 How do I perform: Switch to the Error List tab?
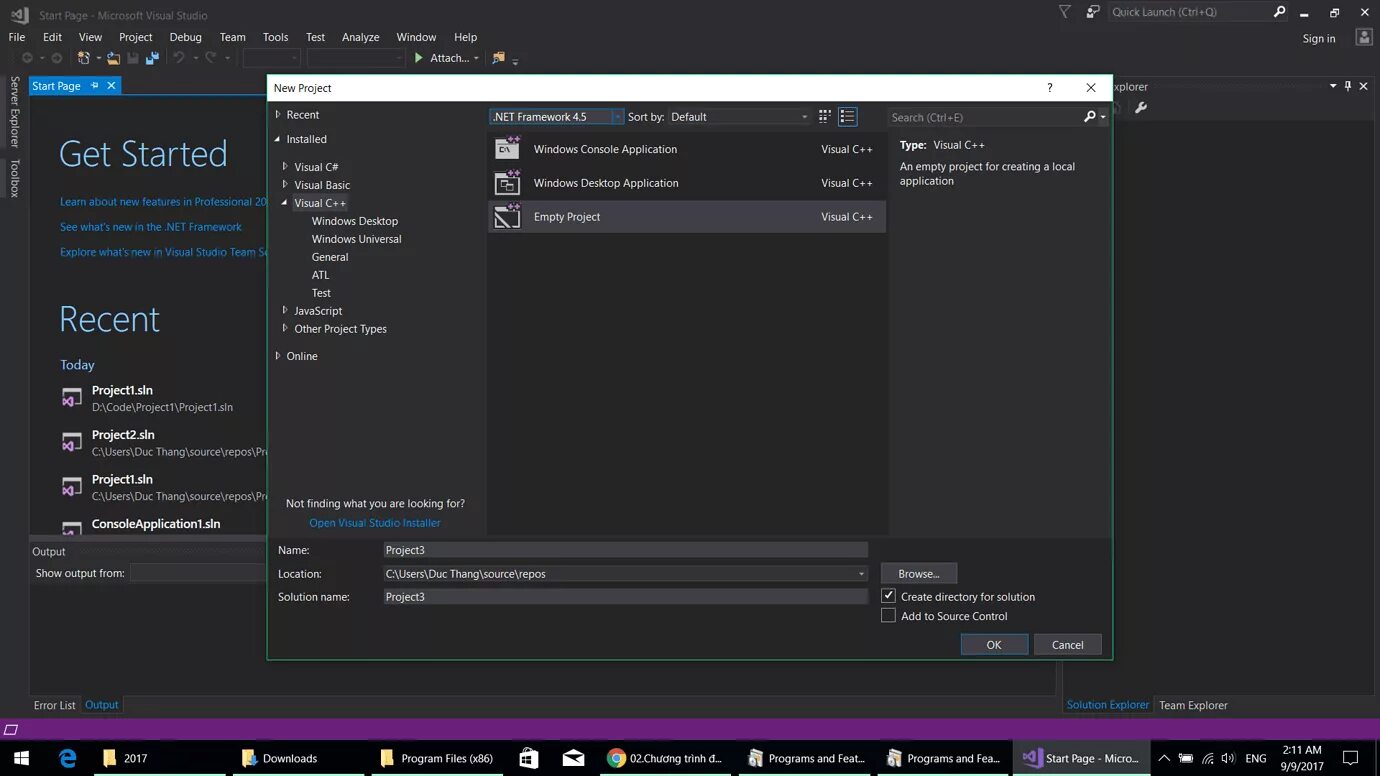(54, 705)
